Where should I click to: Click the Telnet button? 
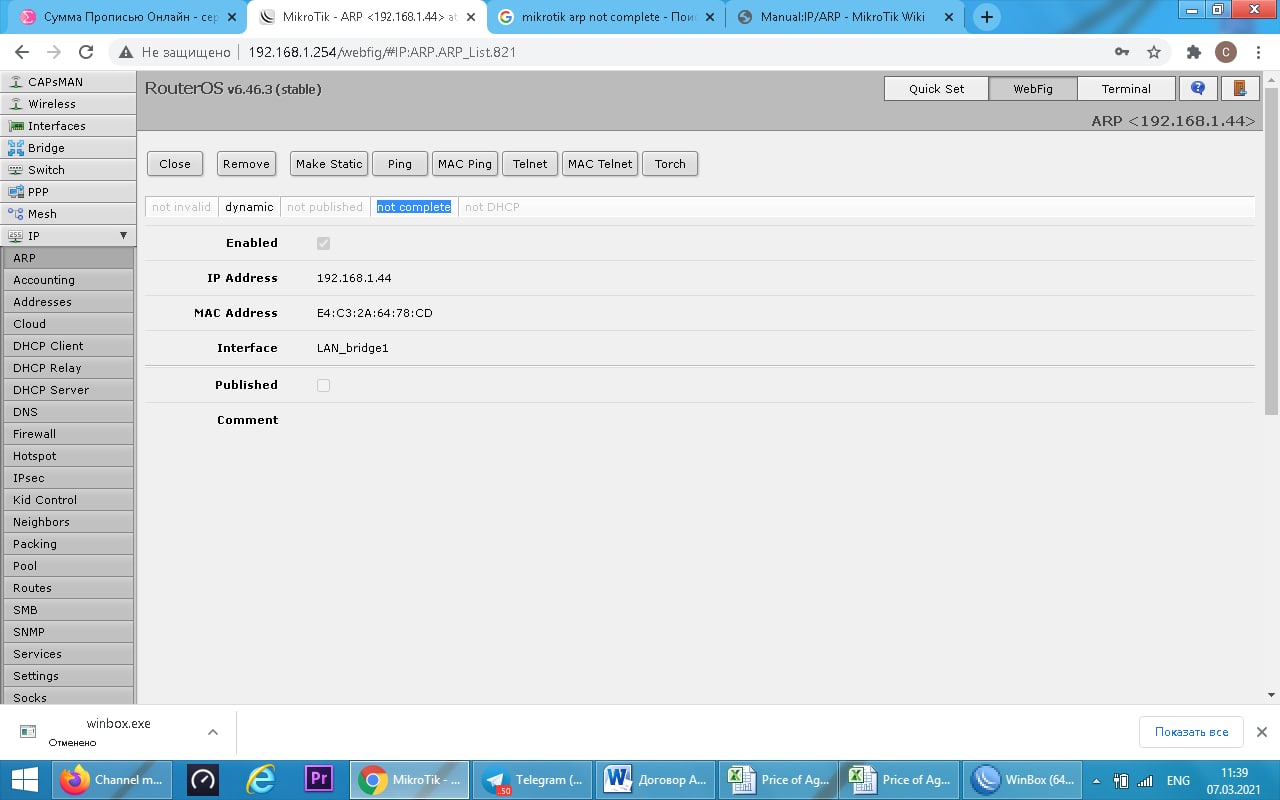[x=530, y=164]
